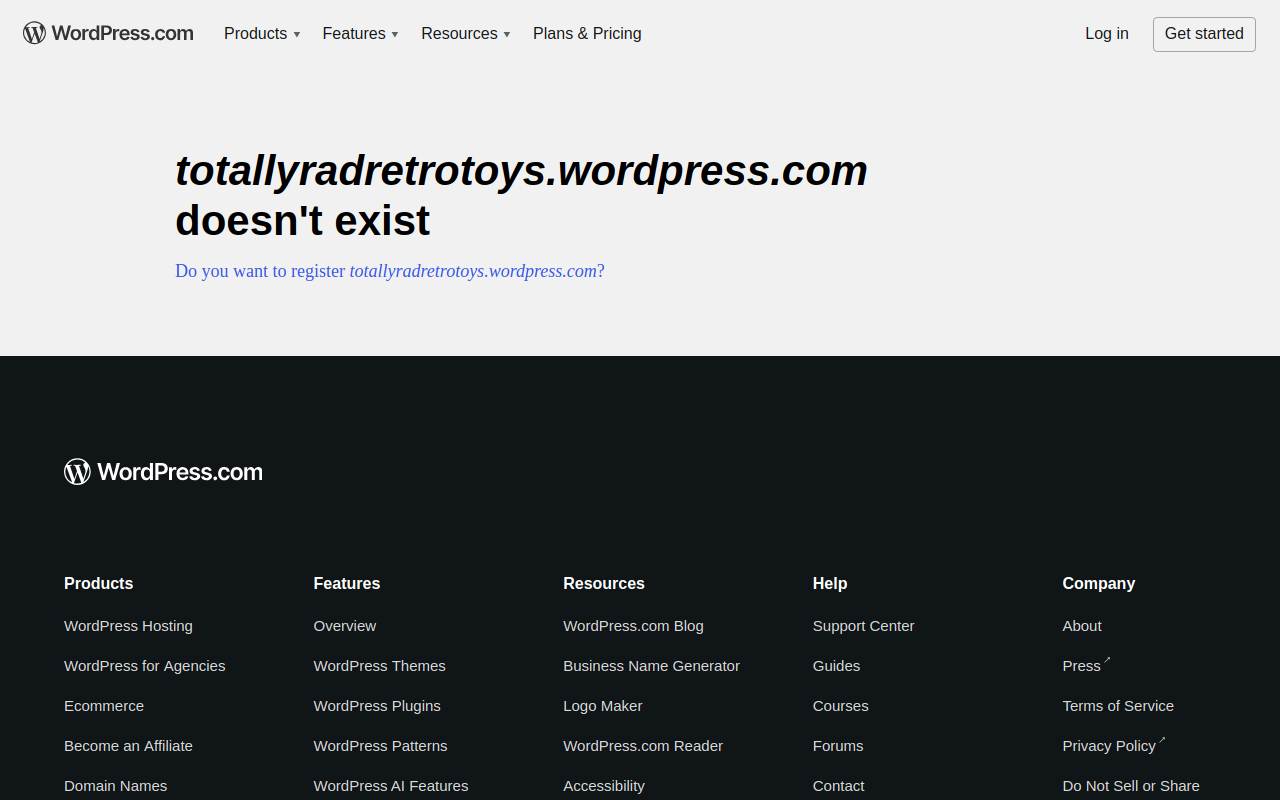1280x800 pixels.
Task: Open the Plans & Pricing page
Action: coord(587,33)
